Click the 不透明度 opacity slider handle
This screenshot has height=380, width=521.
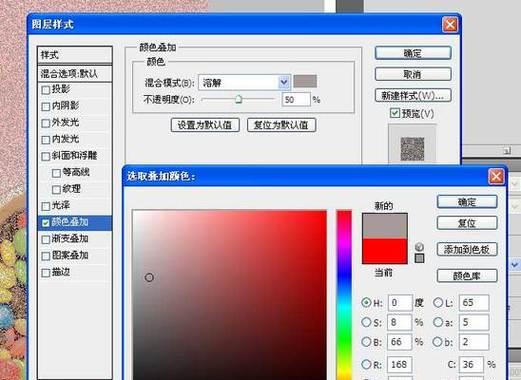point(238,99)
